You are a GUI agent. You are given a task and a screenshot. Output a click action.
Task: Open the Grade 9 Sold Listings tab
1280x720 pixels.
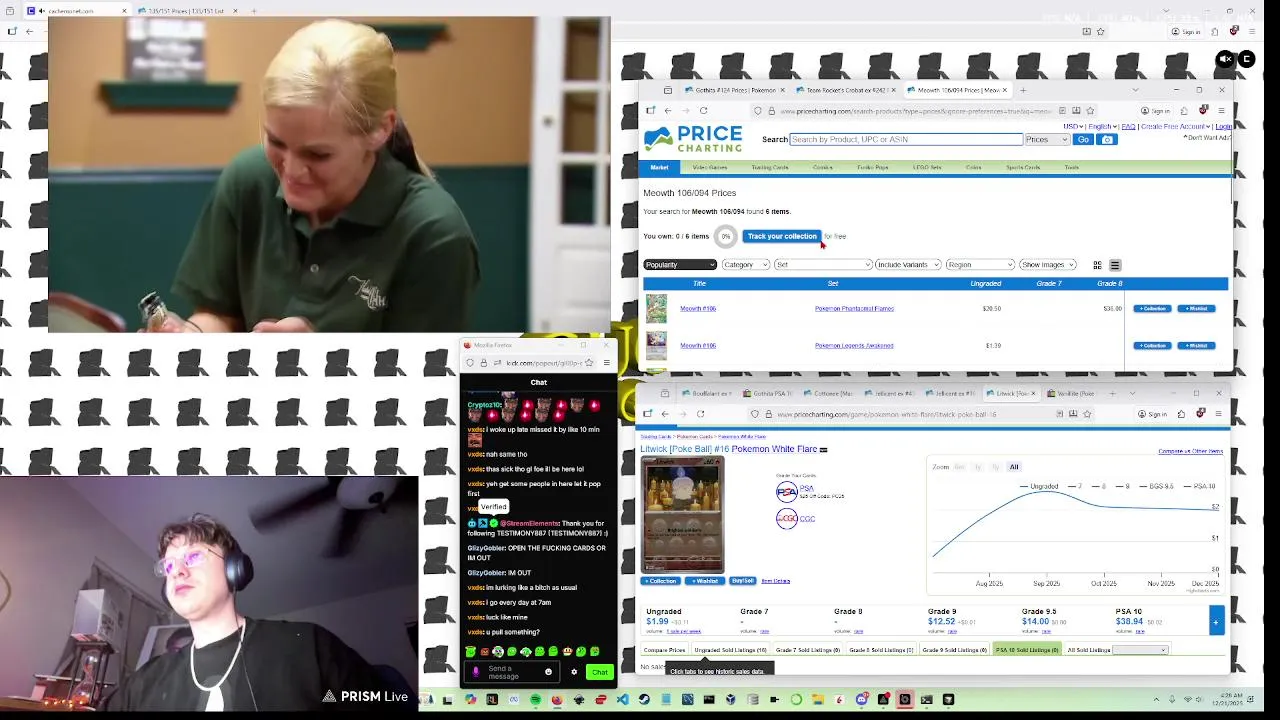[x=954, y=650]
